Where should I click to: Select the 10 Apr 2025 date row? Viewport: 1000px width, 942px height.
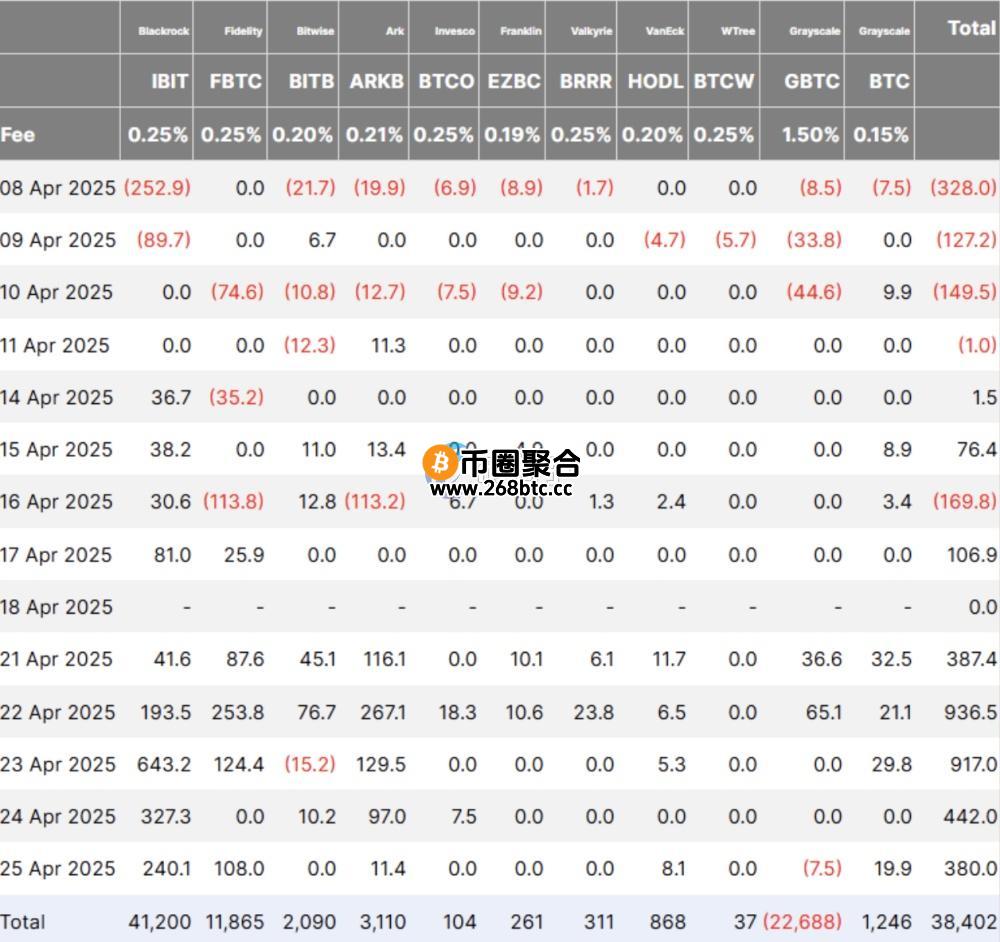pos(57,293)
